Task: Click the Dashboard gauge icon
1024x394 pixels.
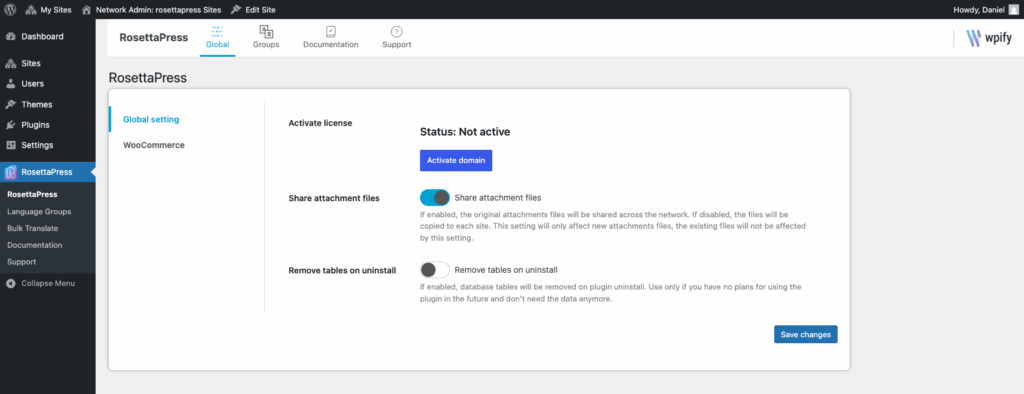Action: tap(10, 37)
